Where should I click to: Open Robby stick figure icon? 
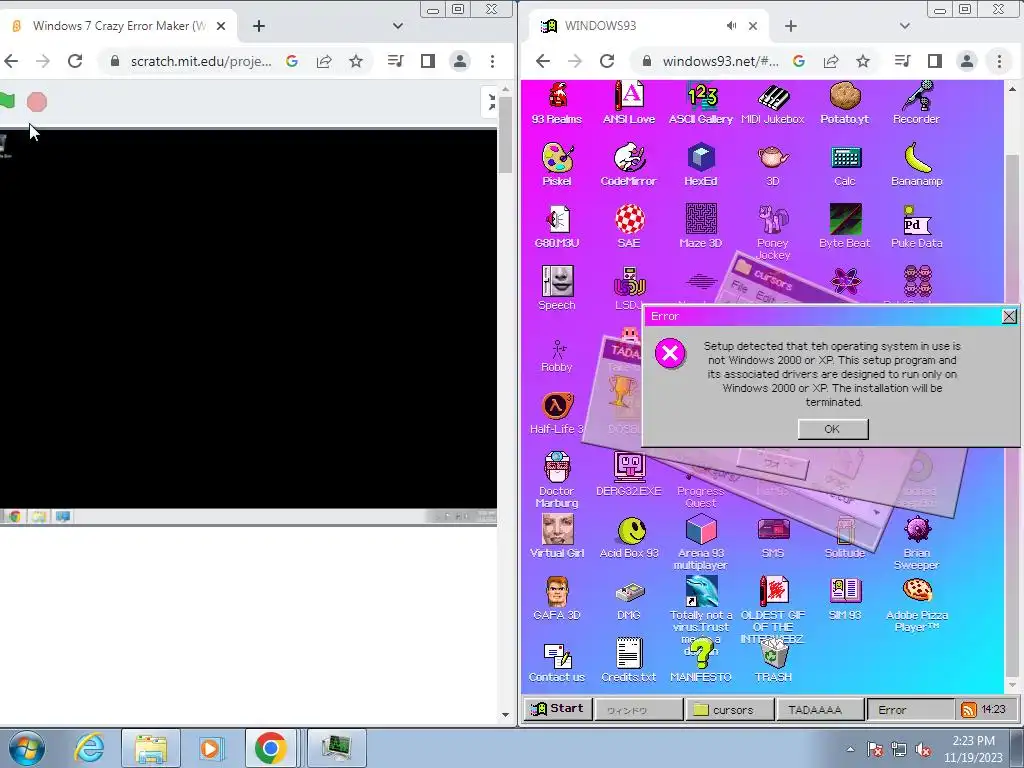pos(556,356)
